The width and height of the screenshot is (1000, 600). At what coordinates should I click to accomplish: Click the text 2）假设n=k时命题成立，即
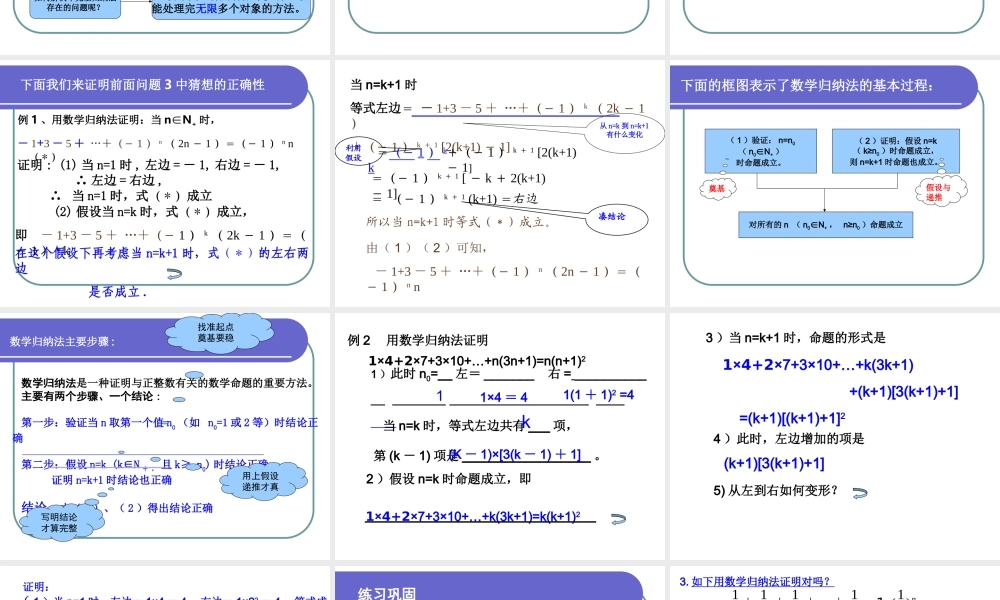[448, 478]
